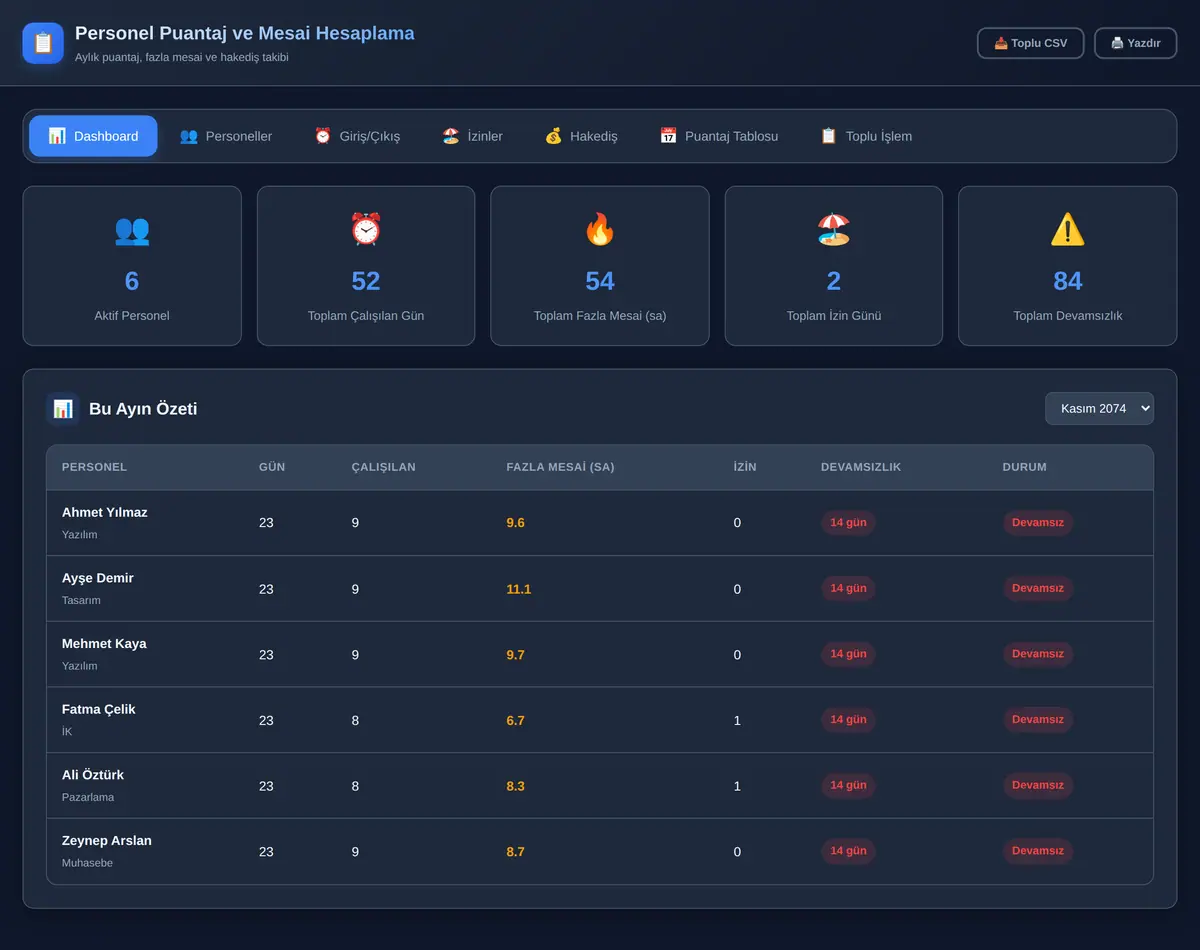Open the Hakediş tab
Image resolution: width=1200 pixels, height=950 pixels.
pos(581,136)
